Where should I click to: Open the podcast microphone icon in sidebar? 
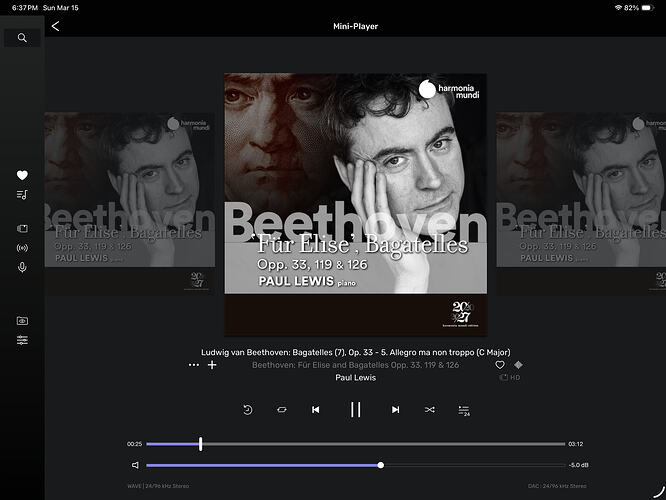[x=22, y=267]
